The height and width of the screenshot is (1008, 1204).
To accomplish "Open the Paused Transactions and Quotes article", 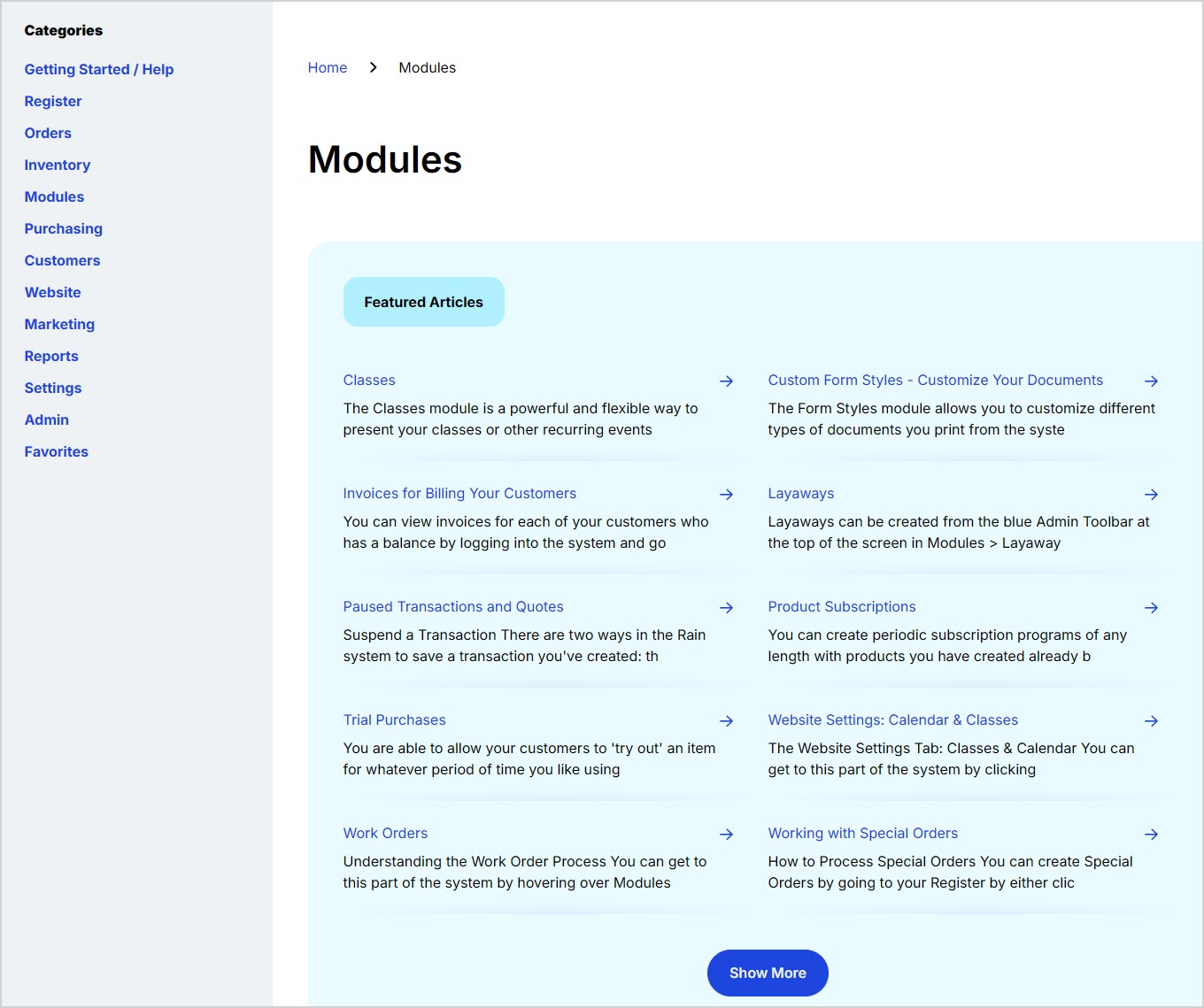I will (453, 606).
